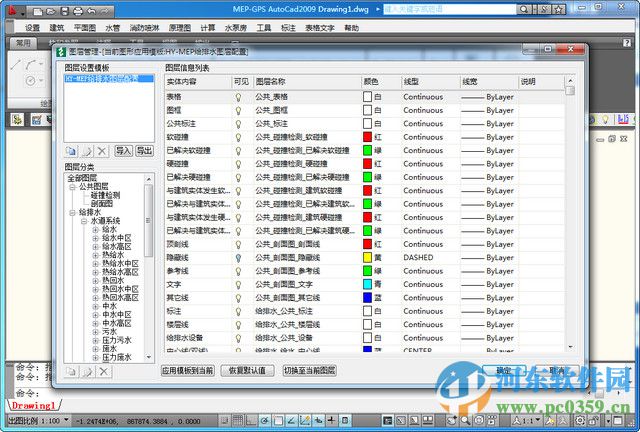Image resolution: width=640 pixels, height=432 pixels.
Task: Click the Print icon in quick access toolbar
Action: 78,11
